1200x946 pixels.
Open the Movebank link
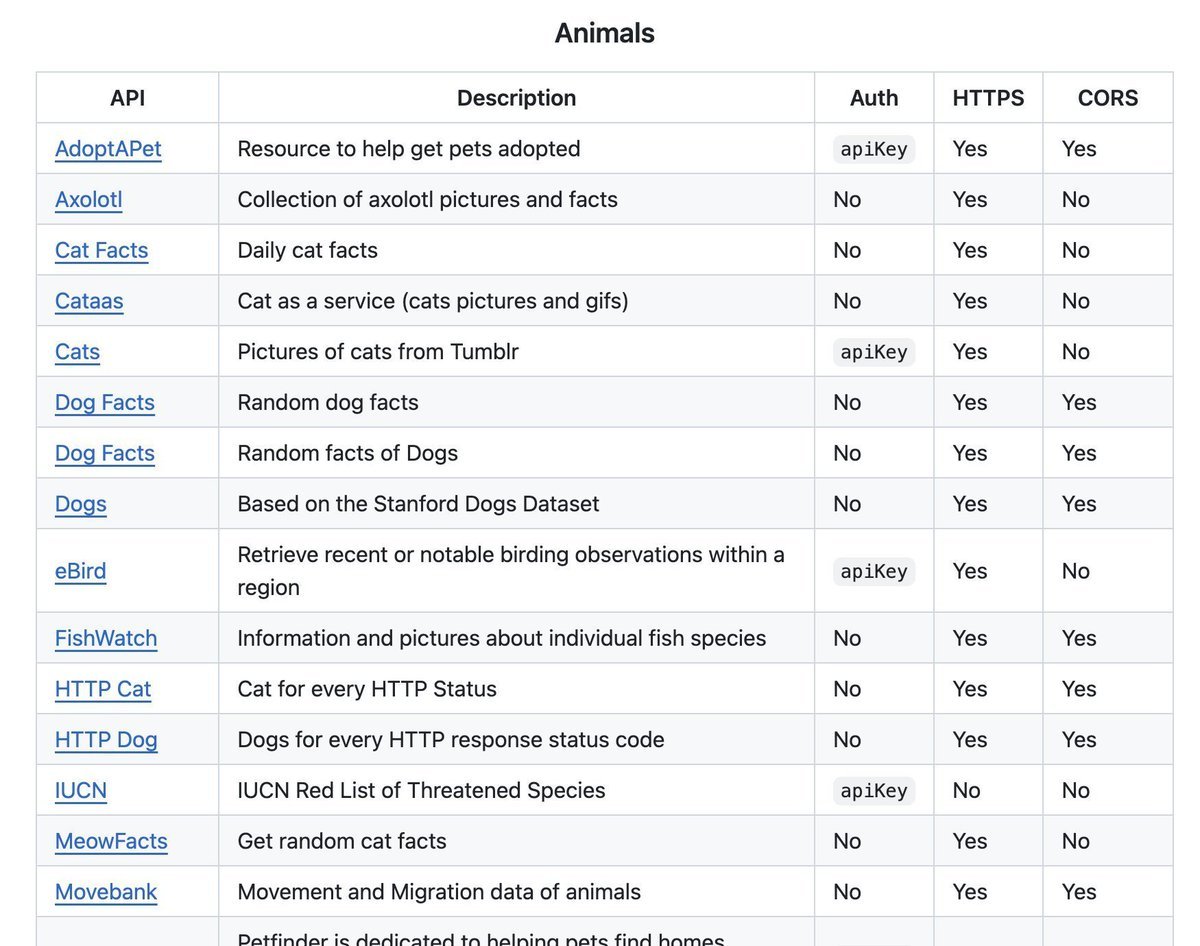coord(106,892)
